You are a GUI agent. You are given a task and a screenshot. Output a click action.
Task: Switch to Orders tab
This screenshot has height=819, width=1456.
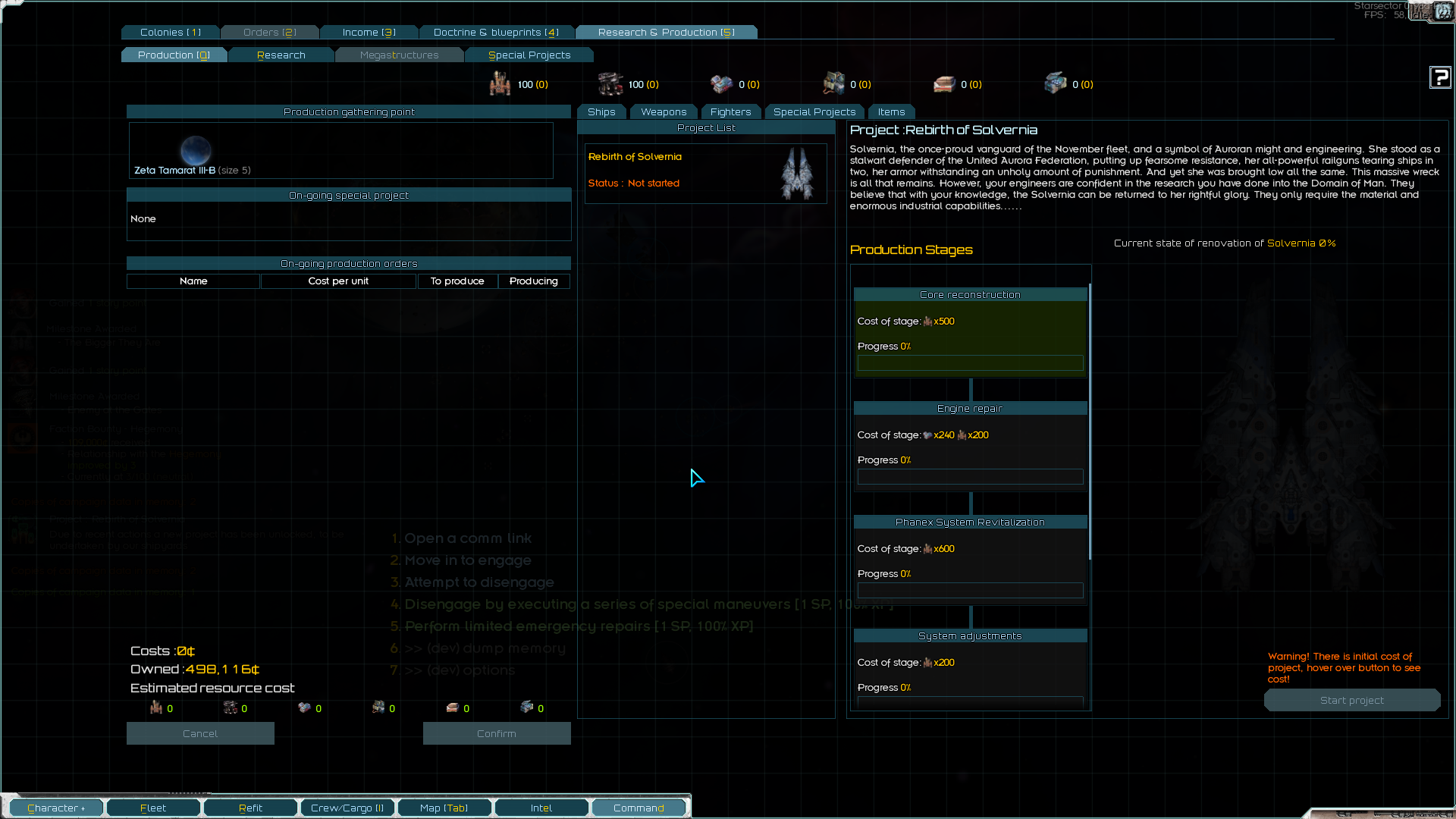click(270, 32)
